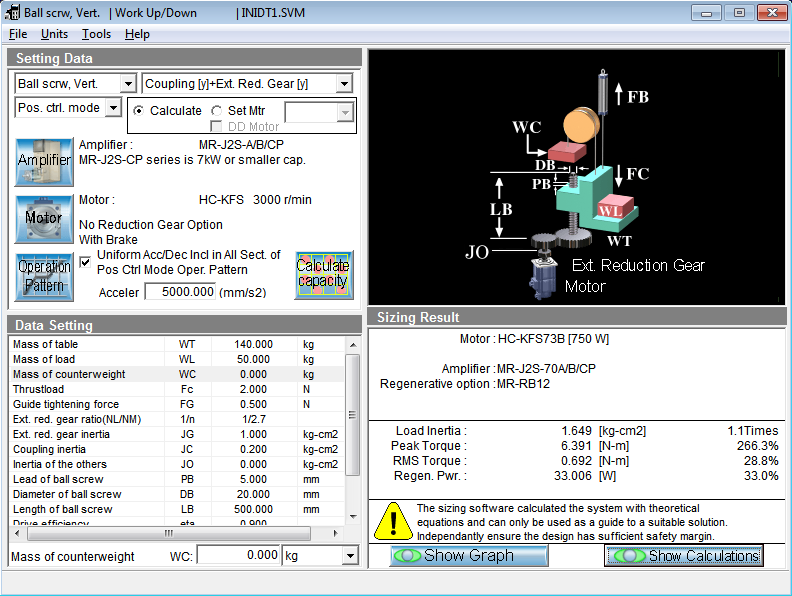Click the WL load block in diagram
Viewport: 792px width, 596px height.
(x=616, y=207)
